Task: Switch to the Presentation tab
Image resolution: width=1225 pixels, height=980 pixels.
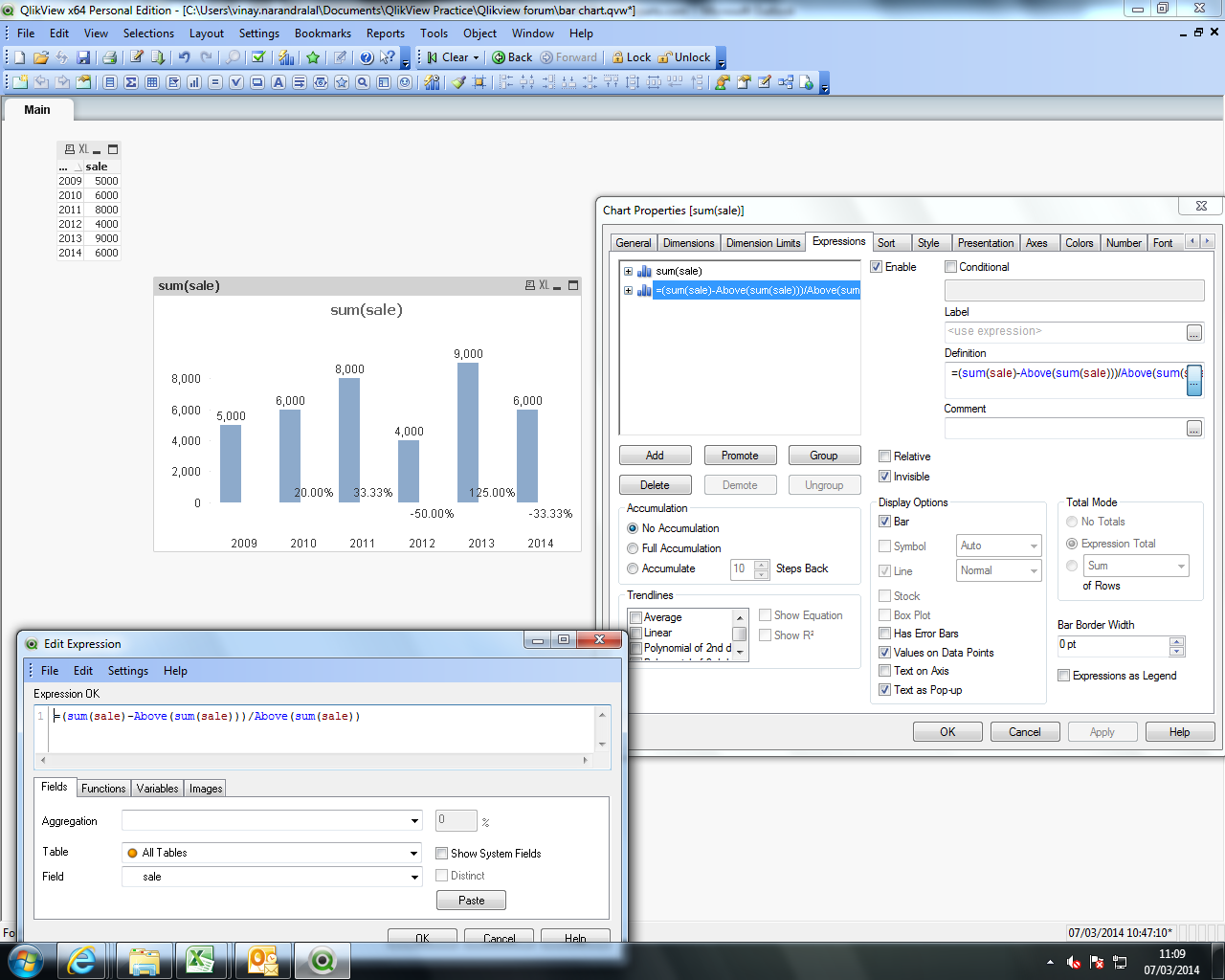Action: pyautogui.click(x=985, y=243)
